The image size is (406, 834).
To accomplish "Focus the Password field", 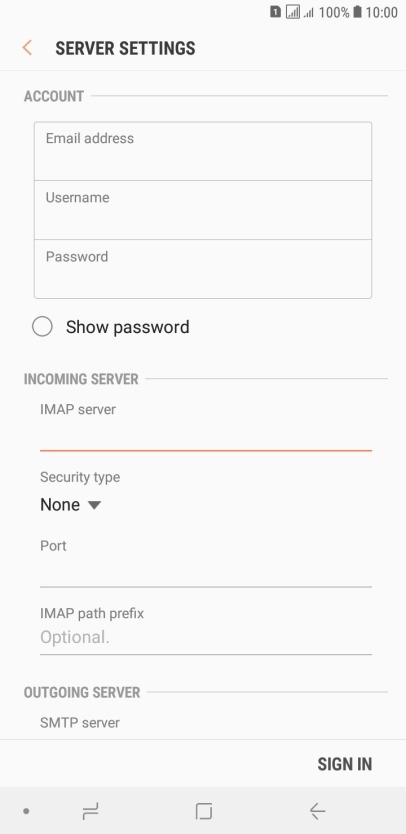I will click(203, 269).
